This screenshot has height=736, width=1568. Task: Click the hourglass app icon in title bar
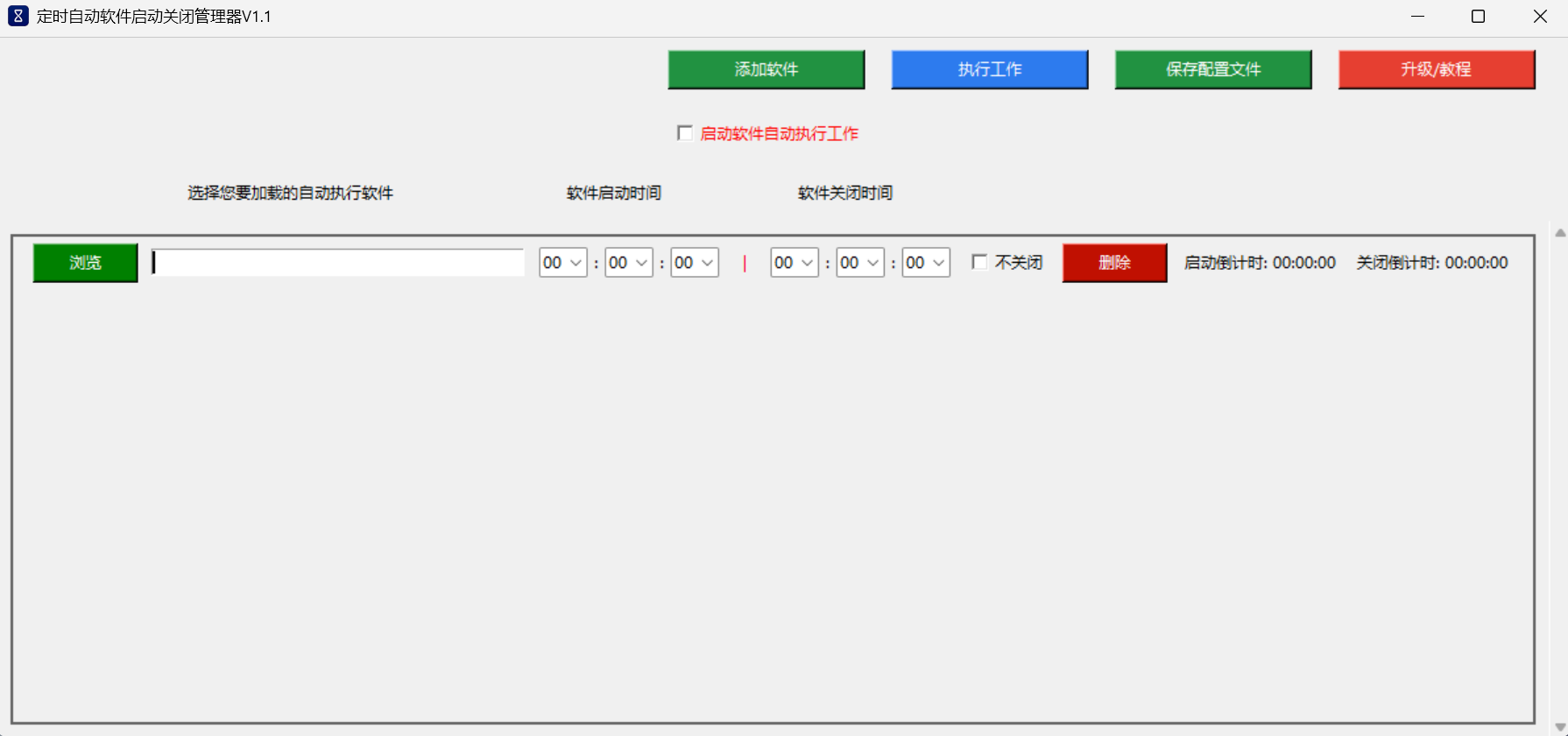point(18,16)
